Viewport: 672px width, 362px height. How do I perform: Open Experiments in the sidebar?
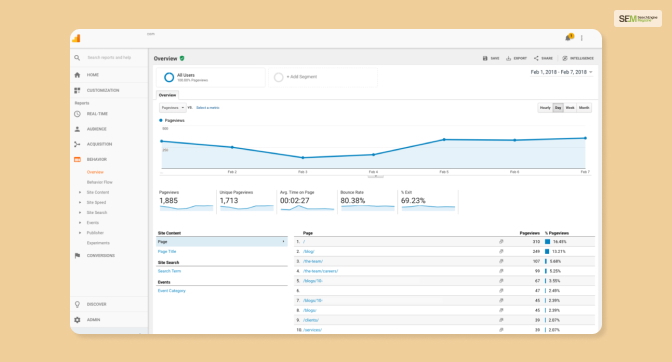click(98, 243)
